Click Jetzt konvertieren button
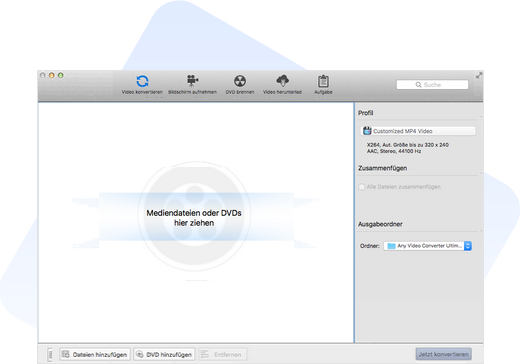The height and width of the screenshot is (364, 520). pyautogui.click(x=444, y=354)
